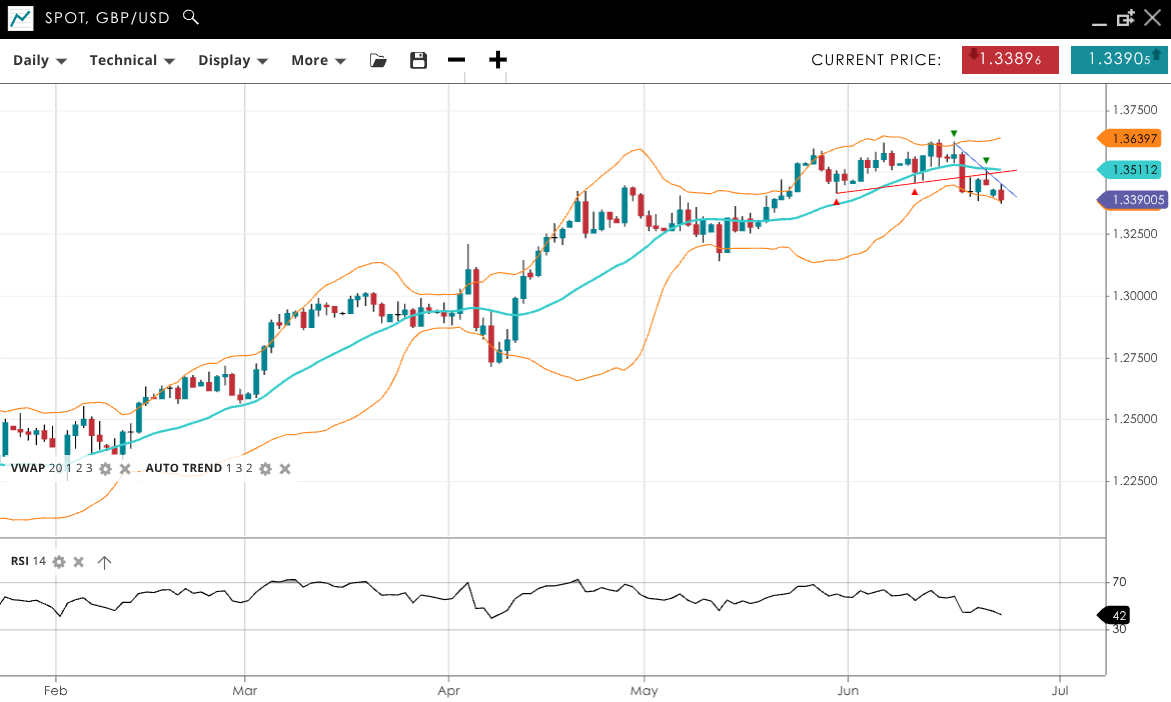The height and width of the screenshot is (702, 1171).
Task: Expand the Daily timeframe dropdown
Action: 40,60
